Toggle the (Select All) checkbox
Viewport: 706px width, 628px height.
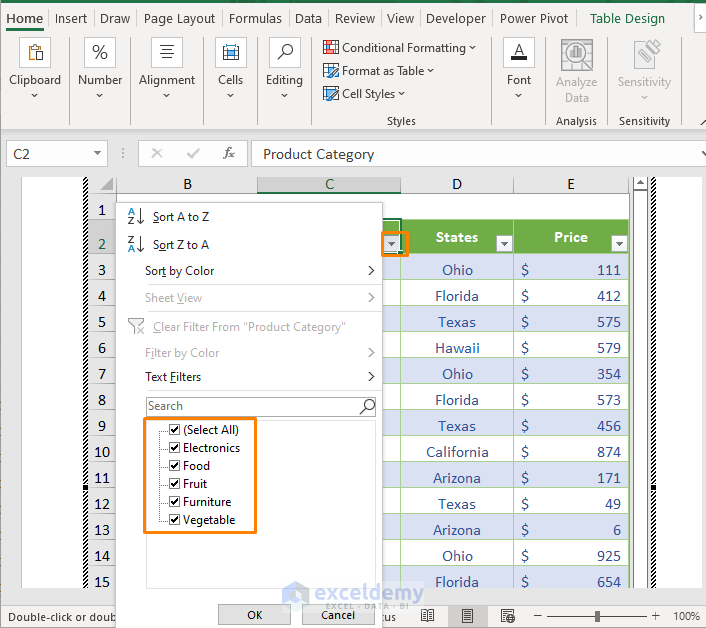175,430
